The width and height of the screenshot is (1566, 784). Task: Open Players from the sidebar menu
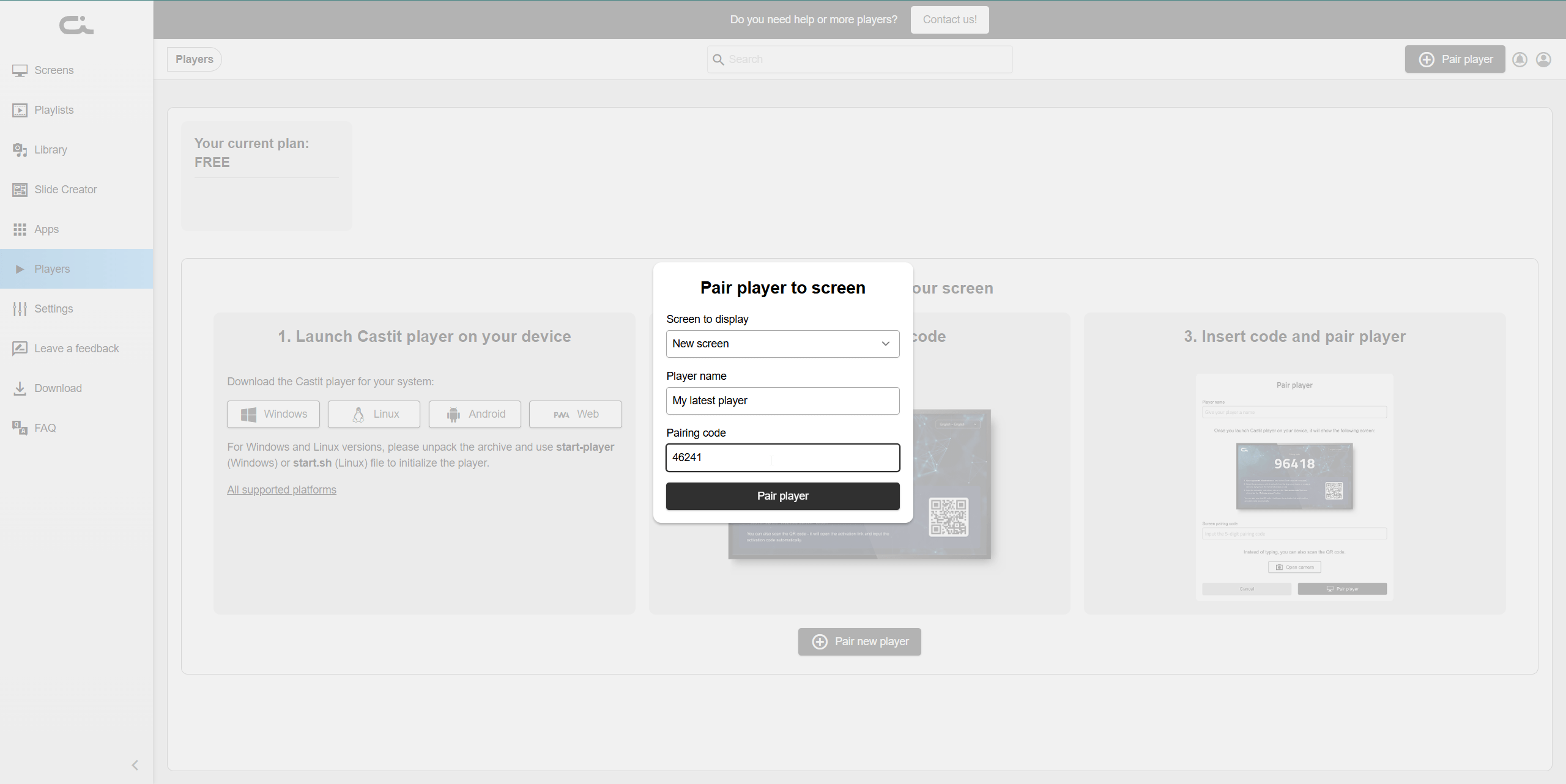(51, 268)
